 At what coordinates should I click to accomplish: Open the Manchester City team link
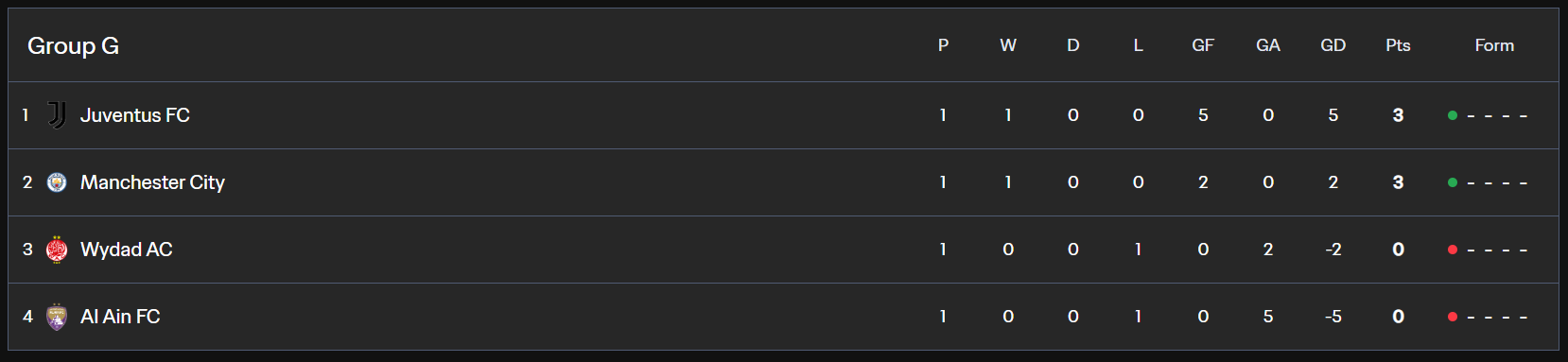152,182
